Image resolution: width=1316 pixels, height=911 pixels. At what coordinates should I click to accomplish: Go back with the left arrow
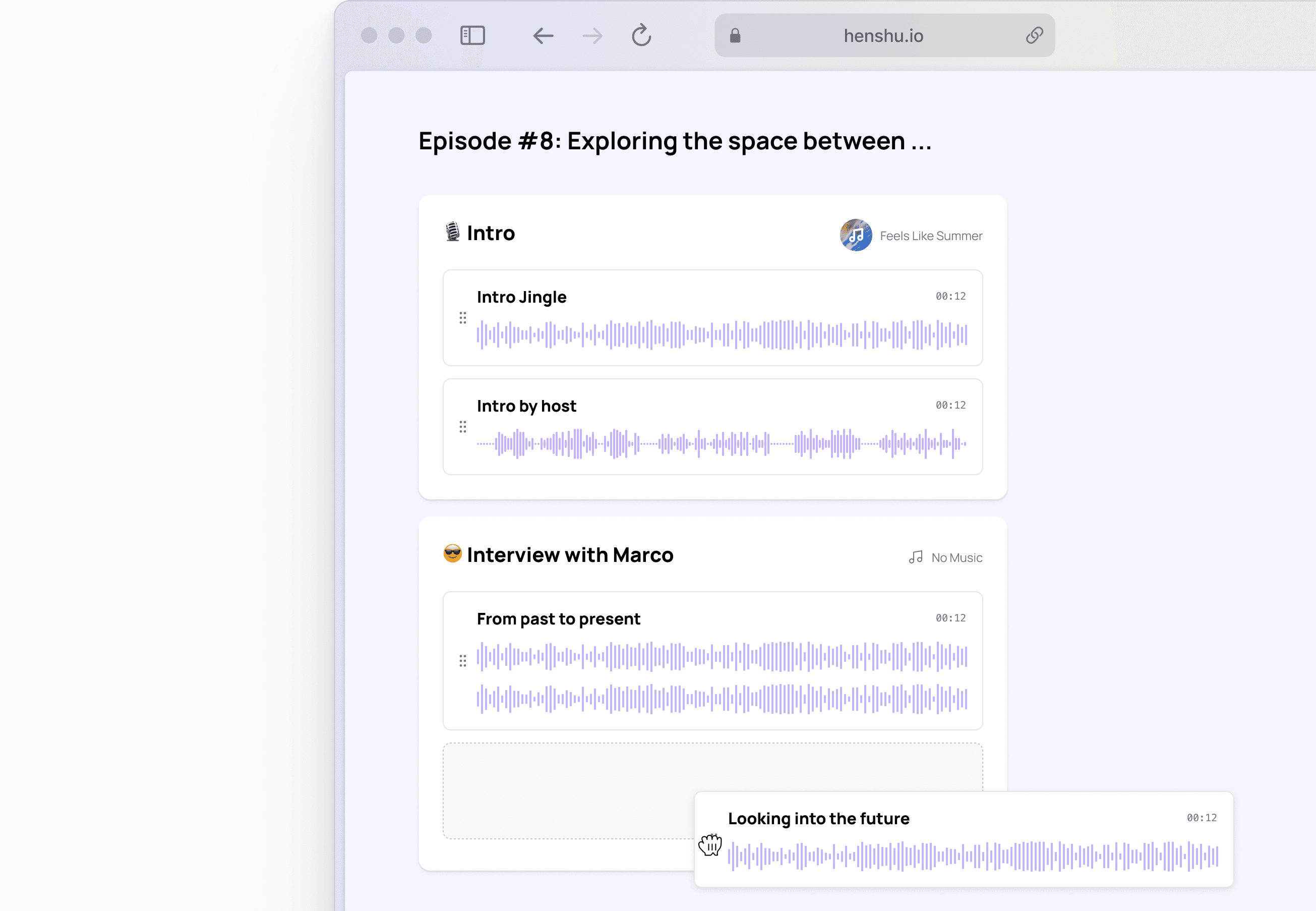[543, 35]
